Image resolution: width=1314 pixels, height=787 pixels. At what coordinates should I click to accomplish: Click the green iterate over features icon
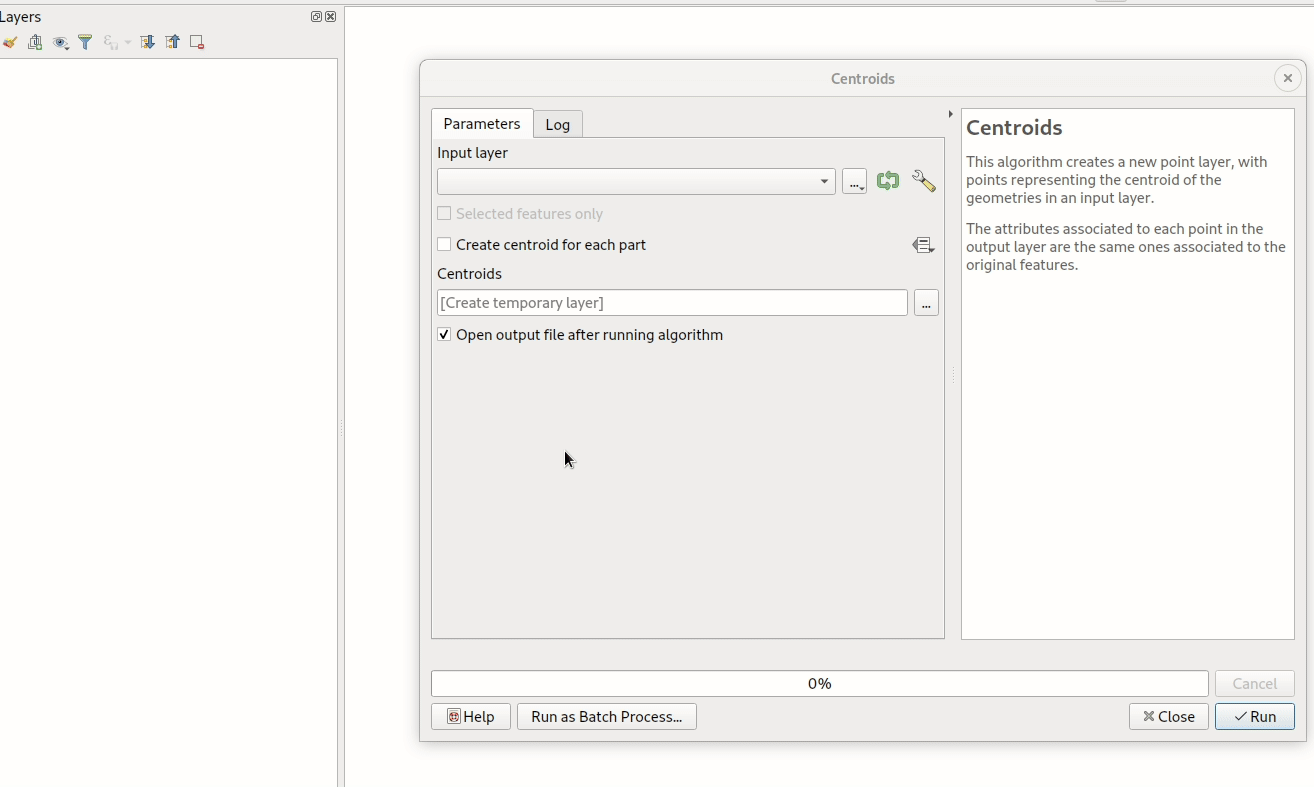pos(887,181)
